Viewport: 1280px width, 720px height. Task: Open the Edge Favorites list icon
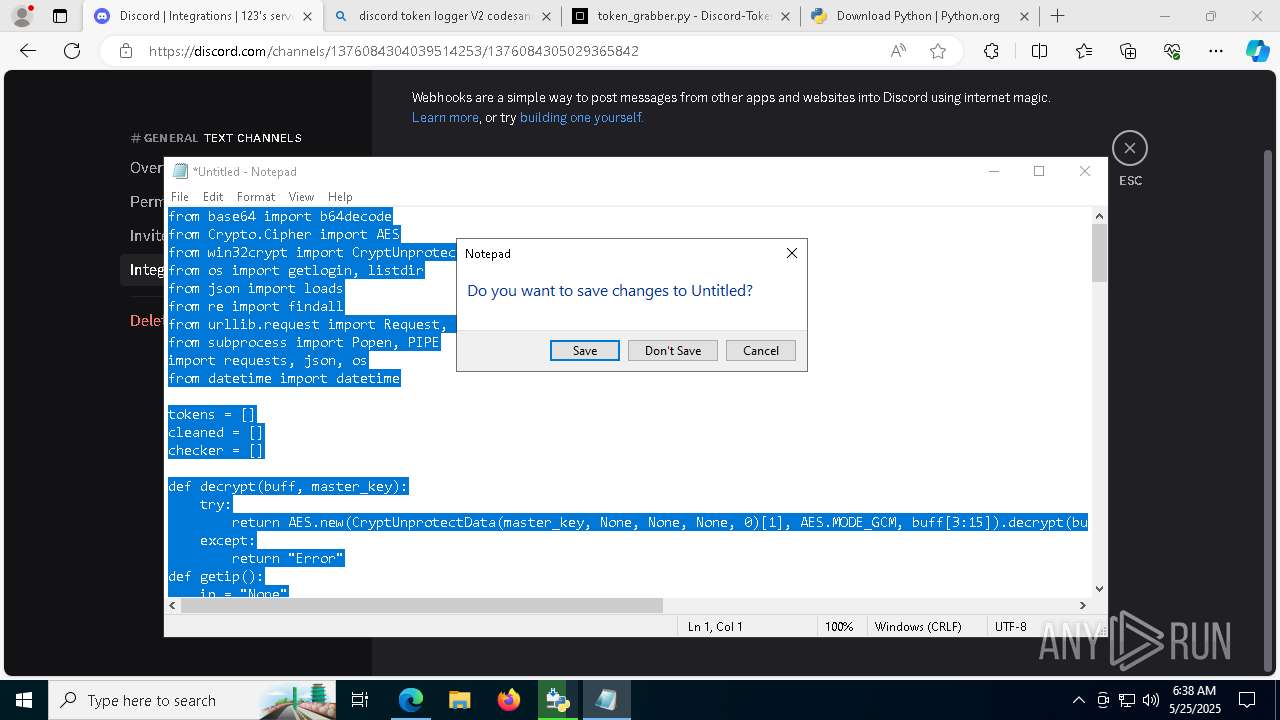1084,51
